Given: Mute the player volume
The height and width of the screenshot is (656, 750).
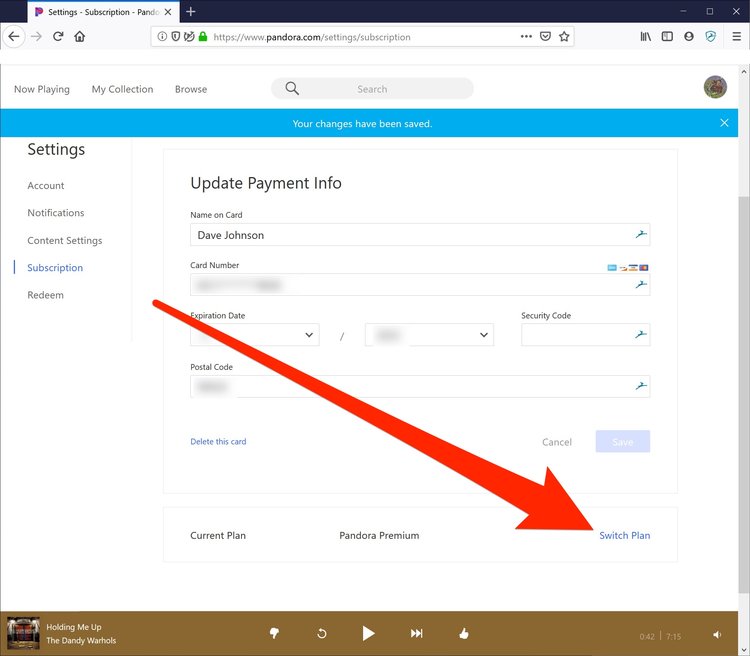Looking at the screenshot, I should (x=717, y=635).
